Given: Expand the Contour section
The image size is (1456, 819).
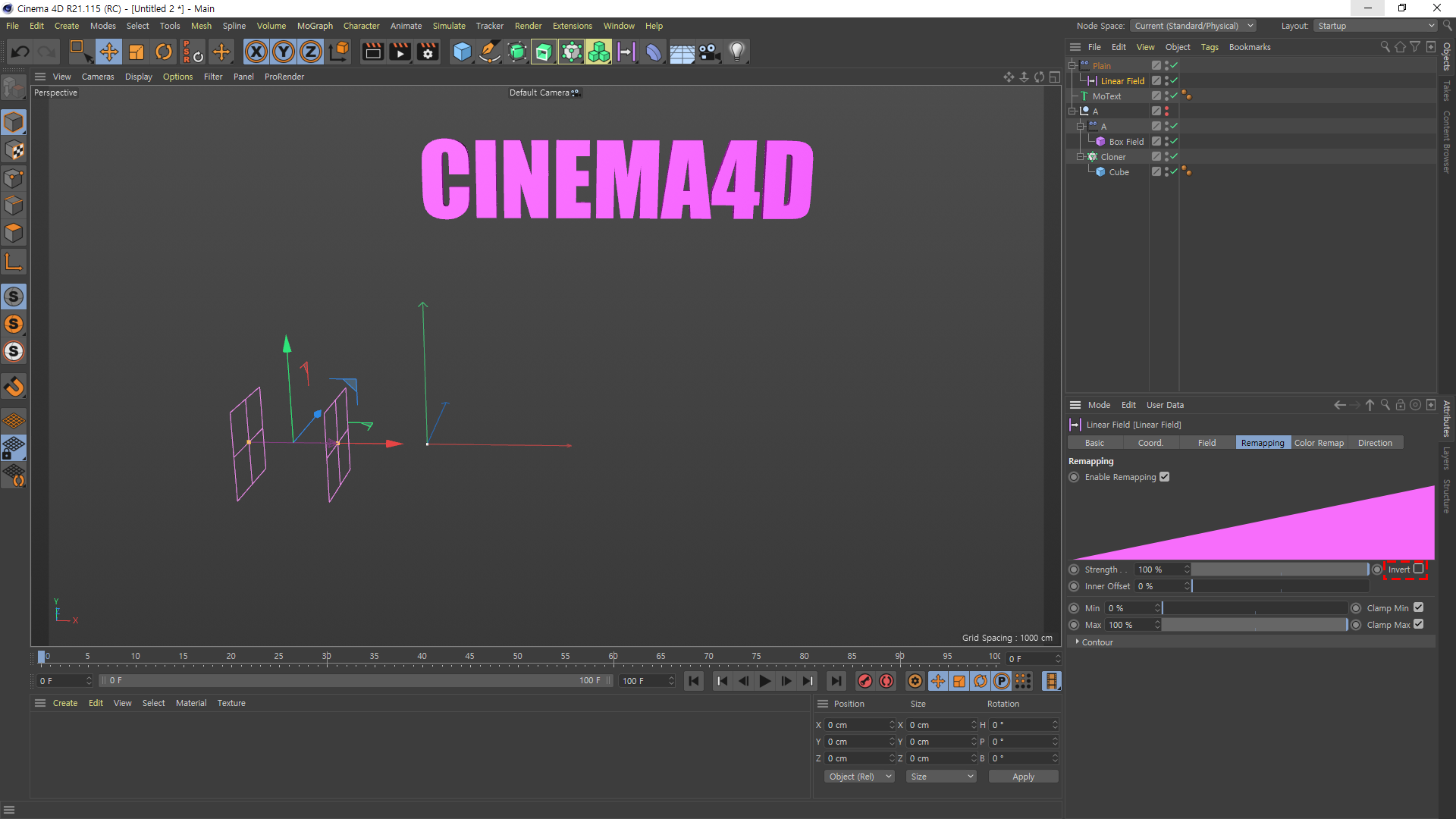Looking at the screenshot, I should [1097, 642].
